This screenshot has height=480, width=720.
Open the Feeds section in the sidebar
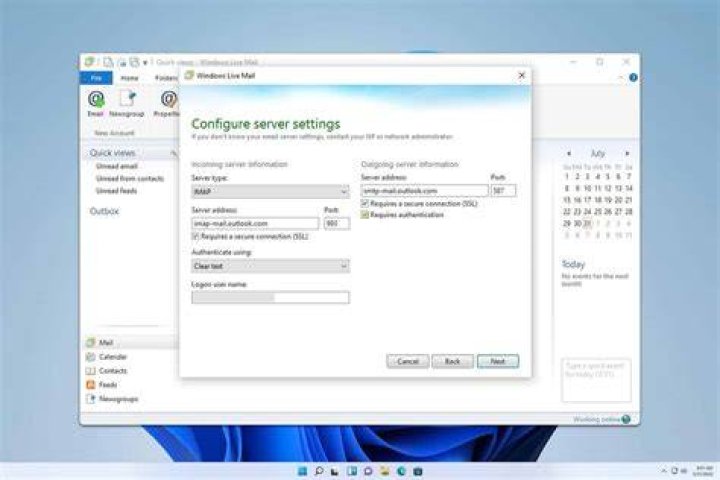(102, 385)
